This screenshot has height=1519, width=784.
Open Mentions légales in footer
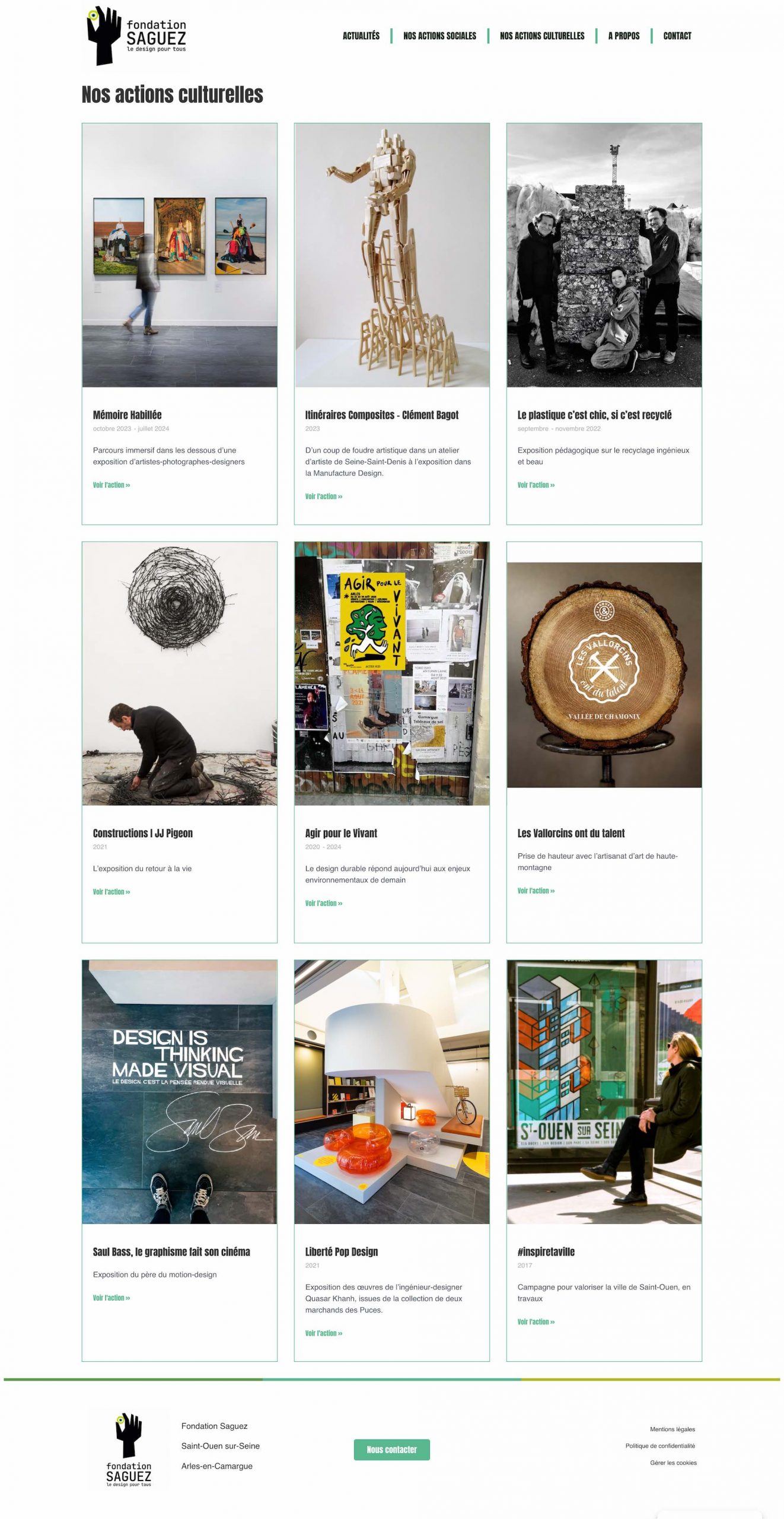point(673,1429)
